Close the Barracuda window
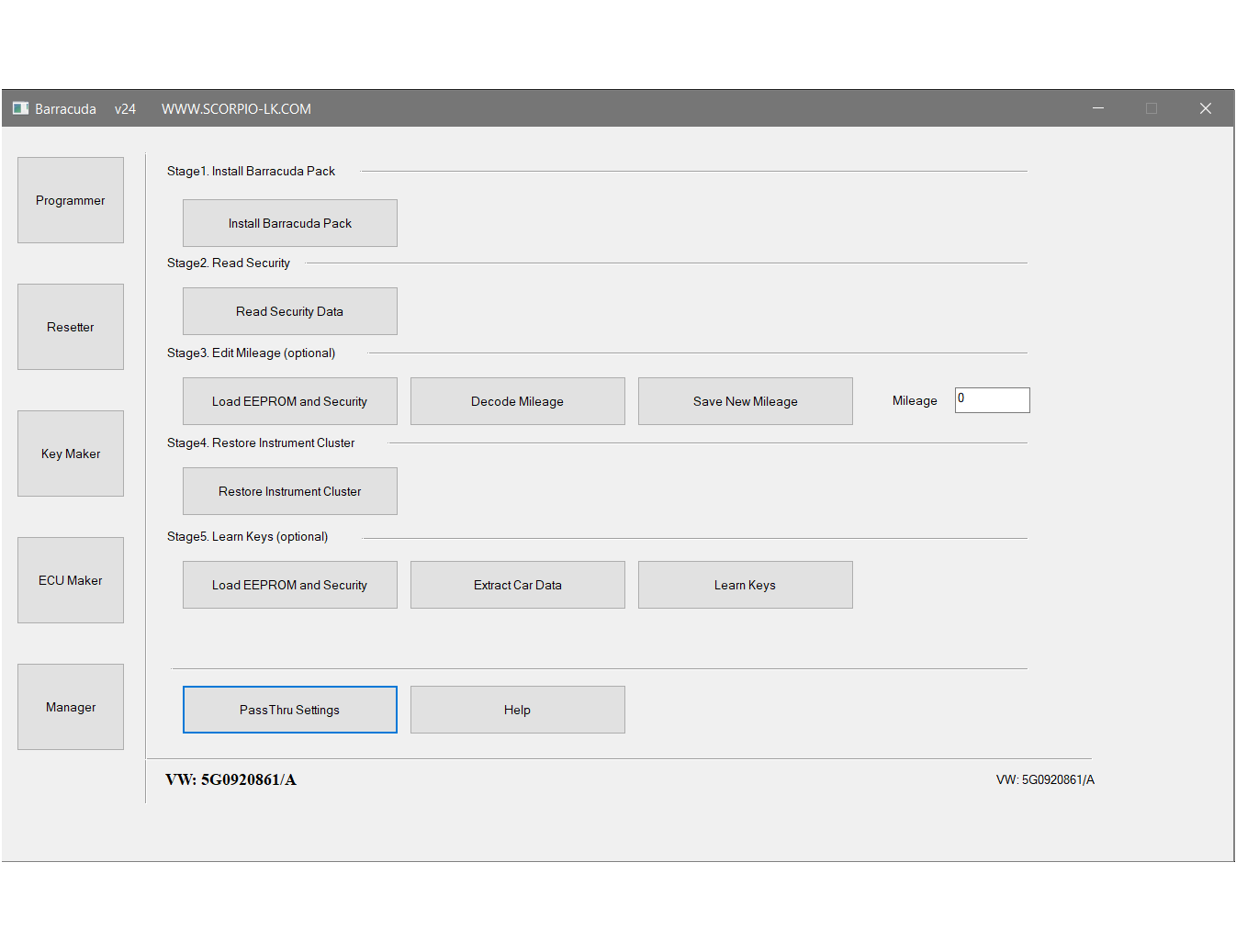The width and height of the screenshot is (1236, 952). (1205, 108)
